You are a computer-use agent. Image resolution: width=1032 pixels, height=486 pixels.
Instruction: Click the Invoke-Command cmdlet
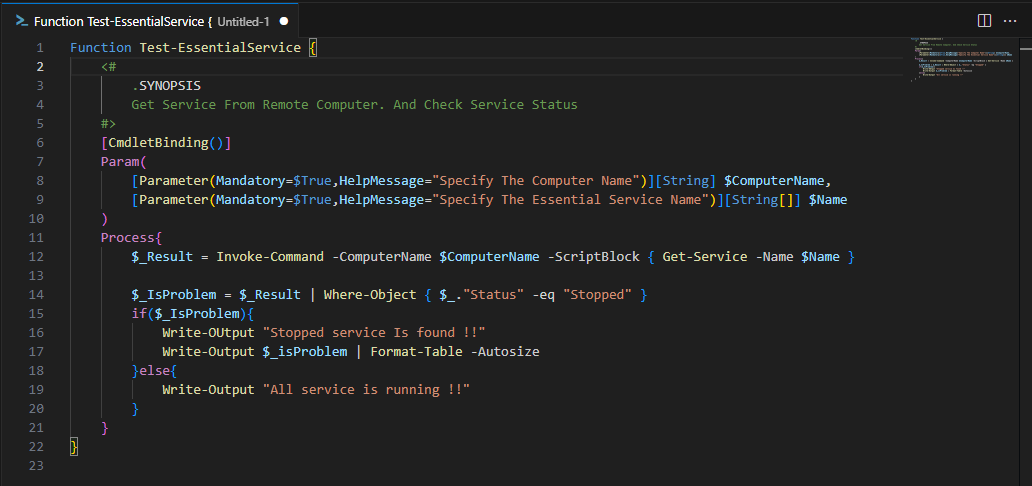click(x=270, y=257)
